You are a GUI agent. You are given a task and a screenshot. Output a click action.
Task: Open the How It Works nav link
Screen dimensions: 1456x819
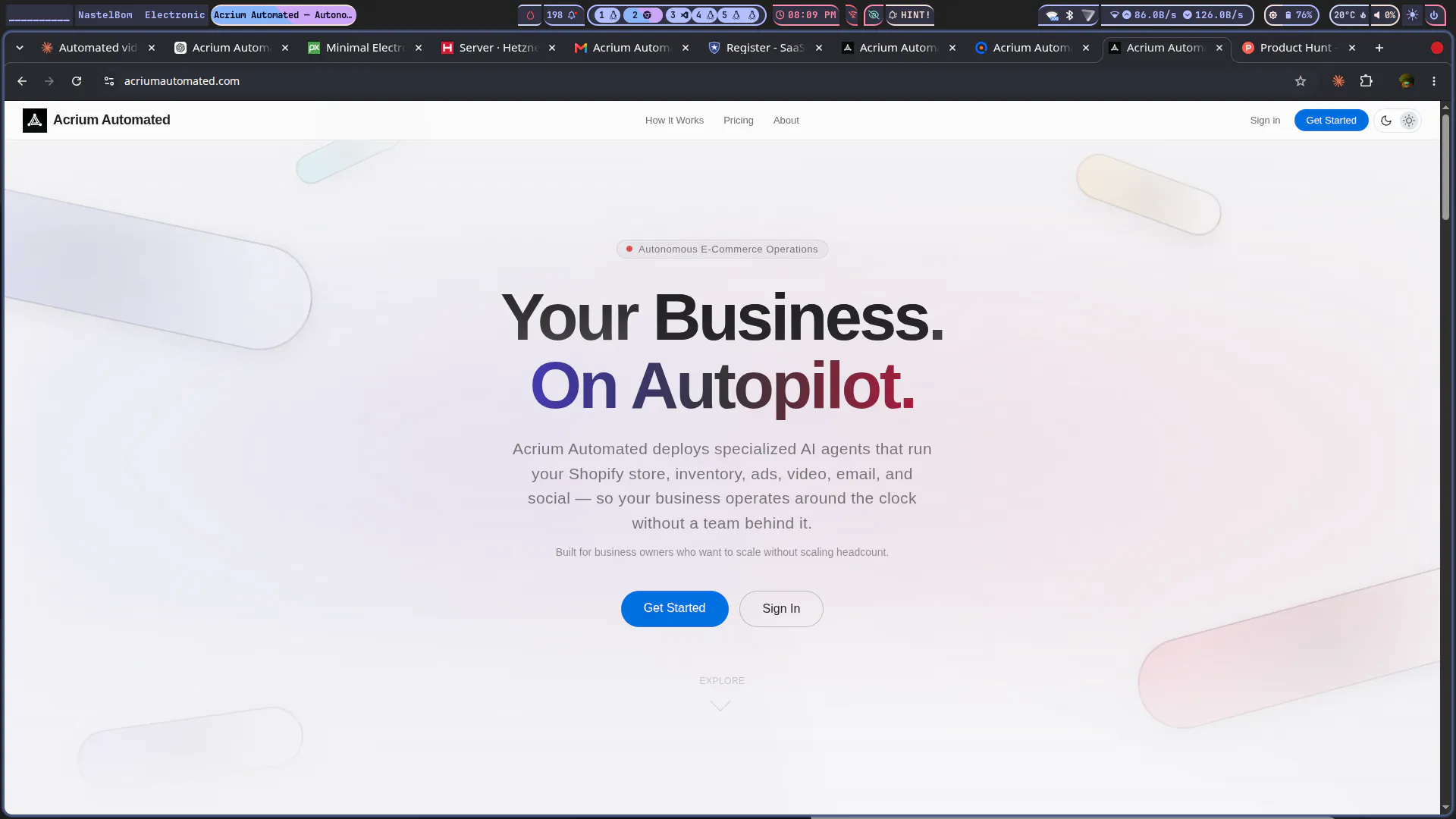(674, 121)
